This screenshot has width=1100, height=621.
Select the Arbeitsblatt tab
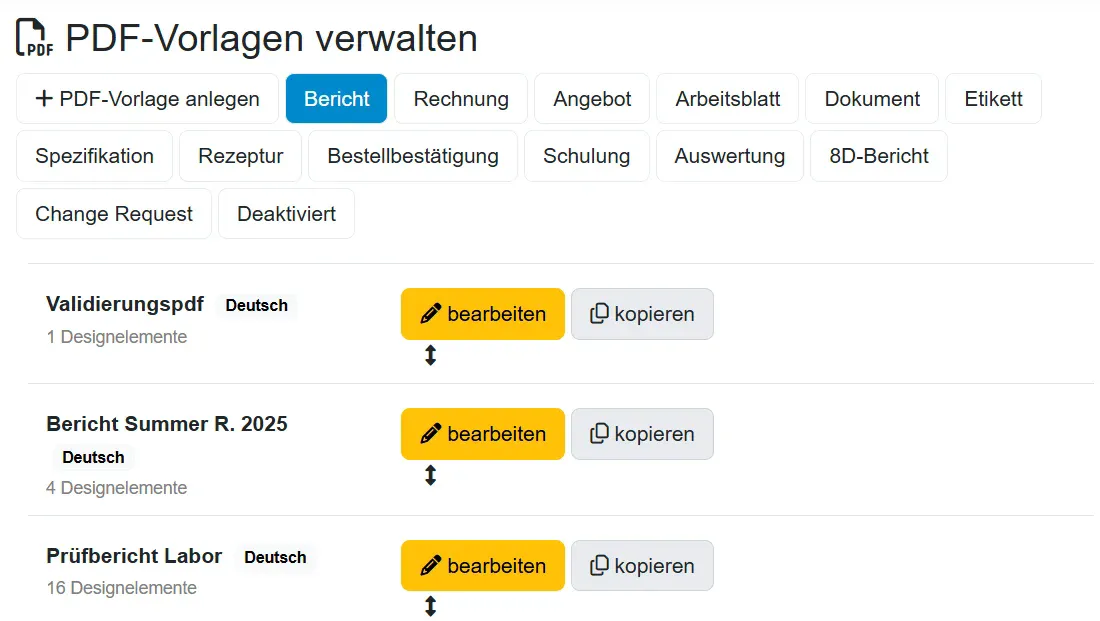tap(727, 99)
